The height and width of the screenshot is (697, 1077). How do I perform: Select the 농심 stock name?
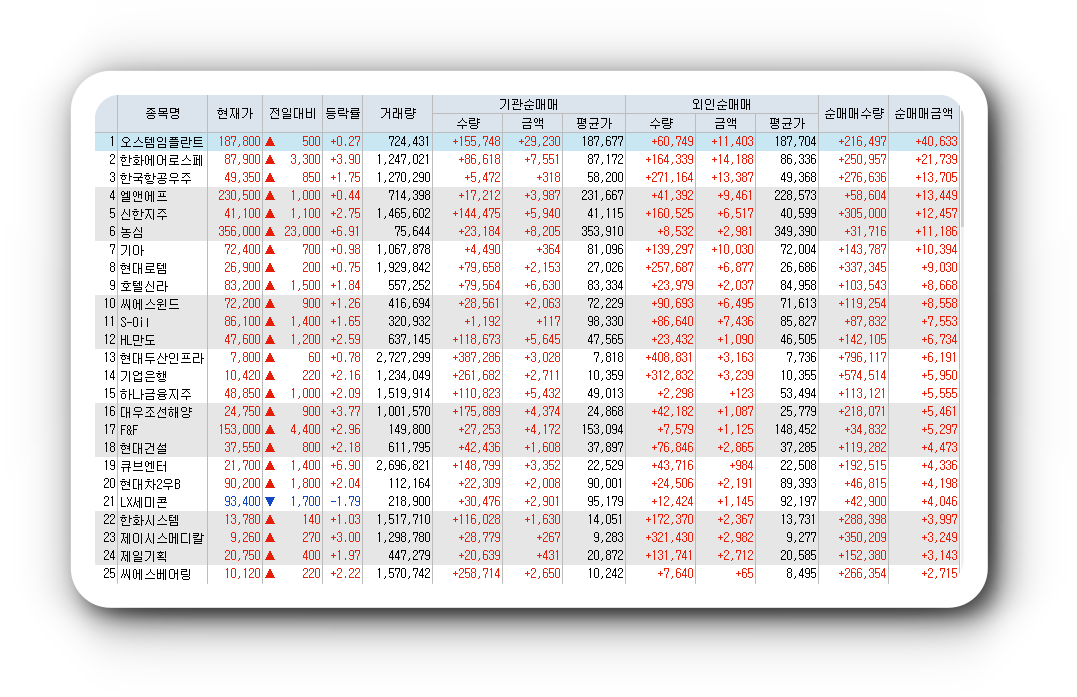pos(131,231)
